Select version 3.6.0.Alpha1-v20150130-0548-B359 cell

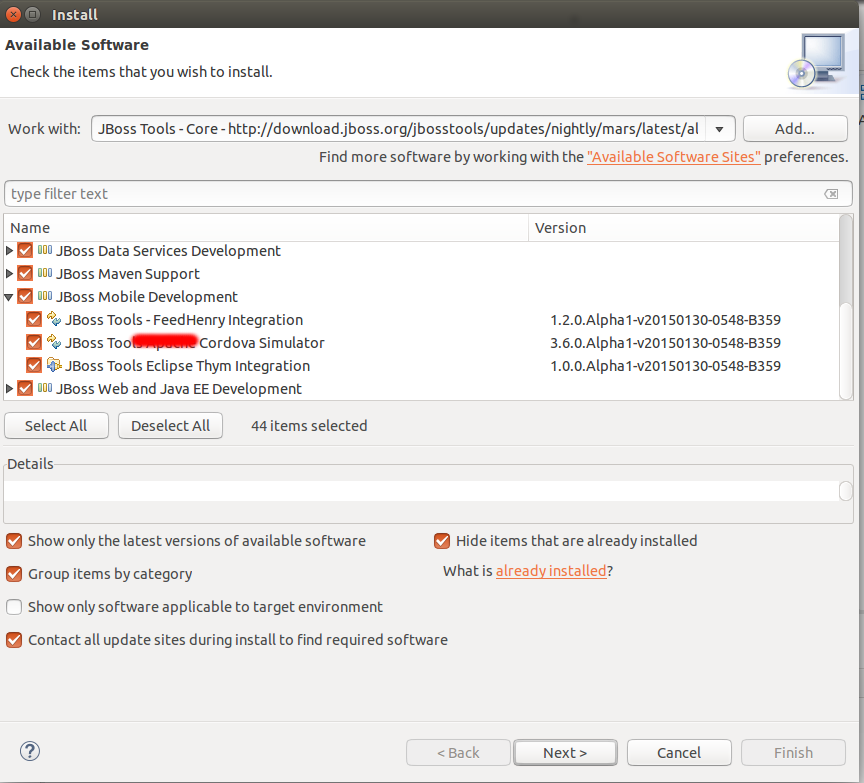coord(665,343)
